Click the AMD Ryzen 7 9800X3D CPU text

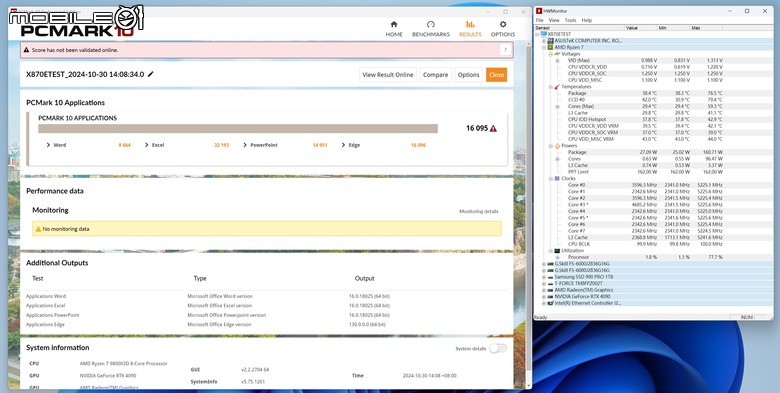coord(123,364)
